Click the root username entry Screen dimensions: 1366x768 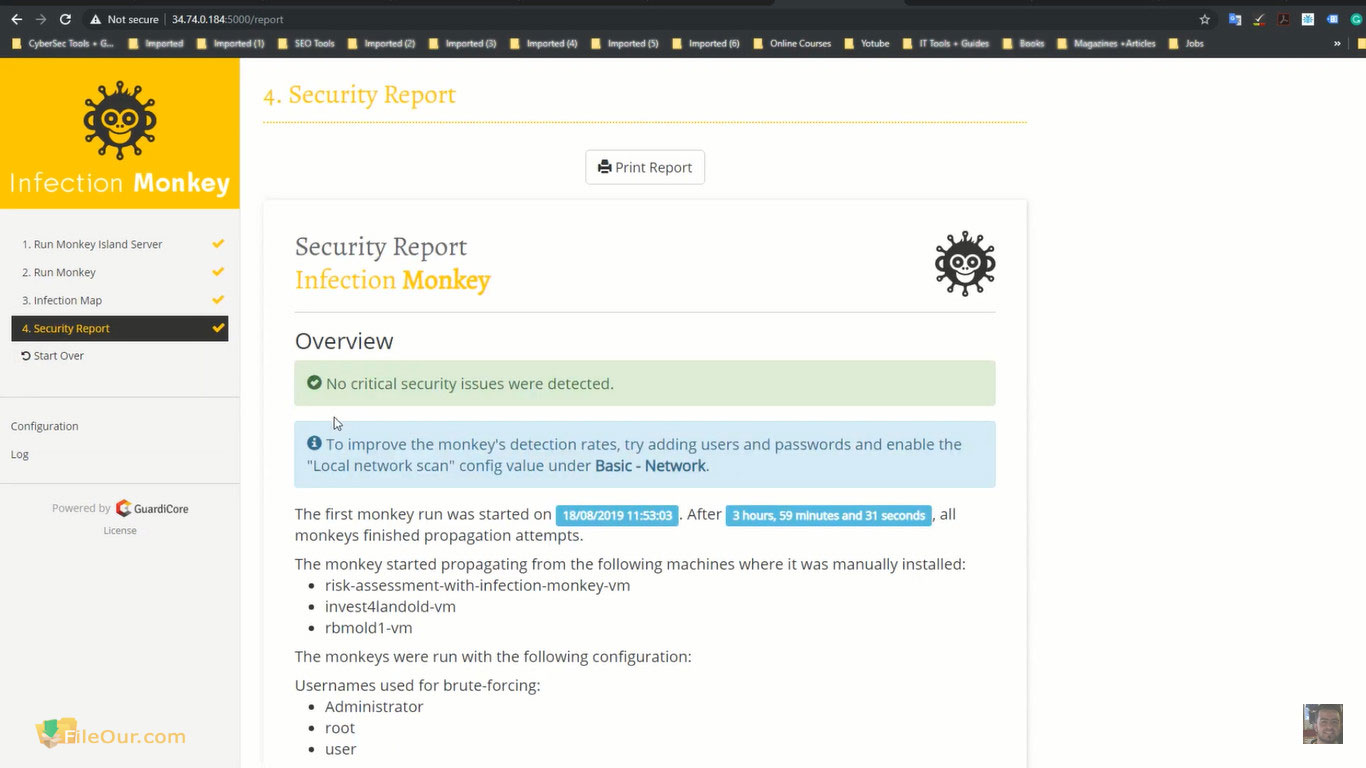pyautogui.click(x=340, y=728)
